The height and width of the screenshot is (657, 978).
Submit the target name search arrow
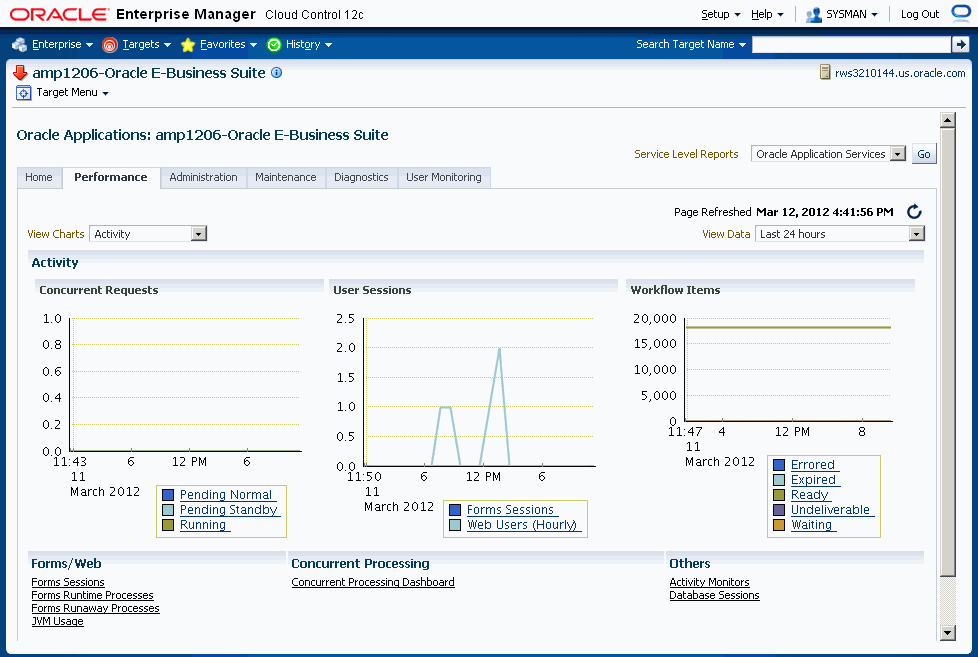click(961, 44)
